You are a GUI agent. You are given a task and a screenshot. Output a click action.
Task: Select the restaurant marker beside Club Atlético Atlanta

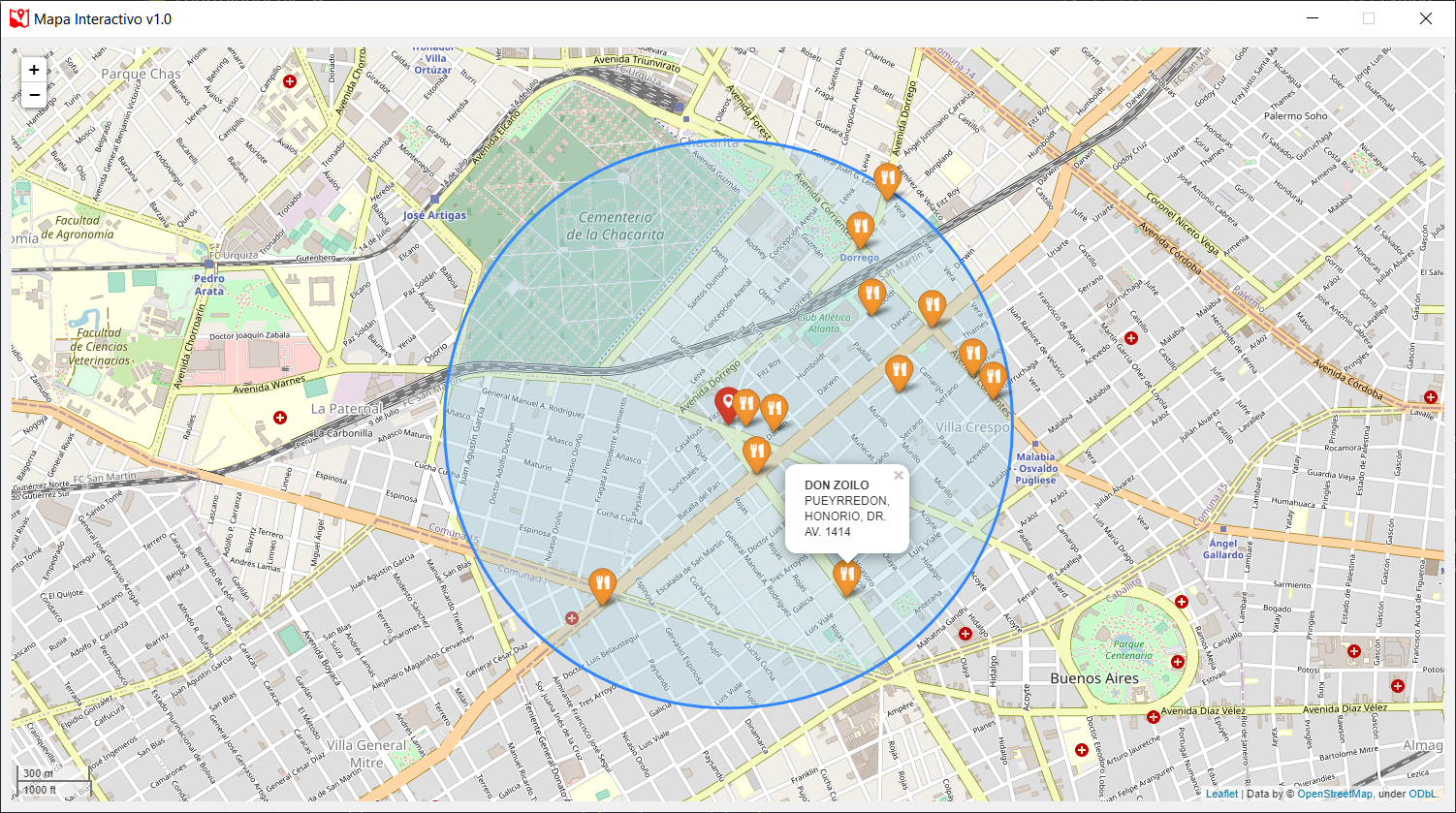point(871,297)
